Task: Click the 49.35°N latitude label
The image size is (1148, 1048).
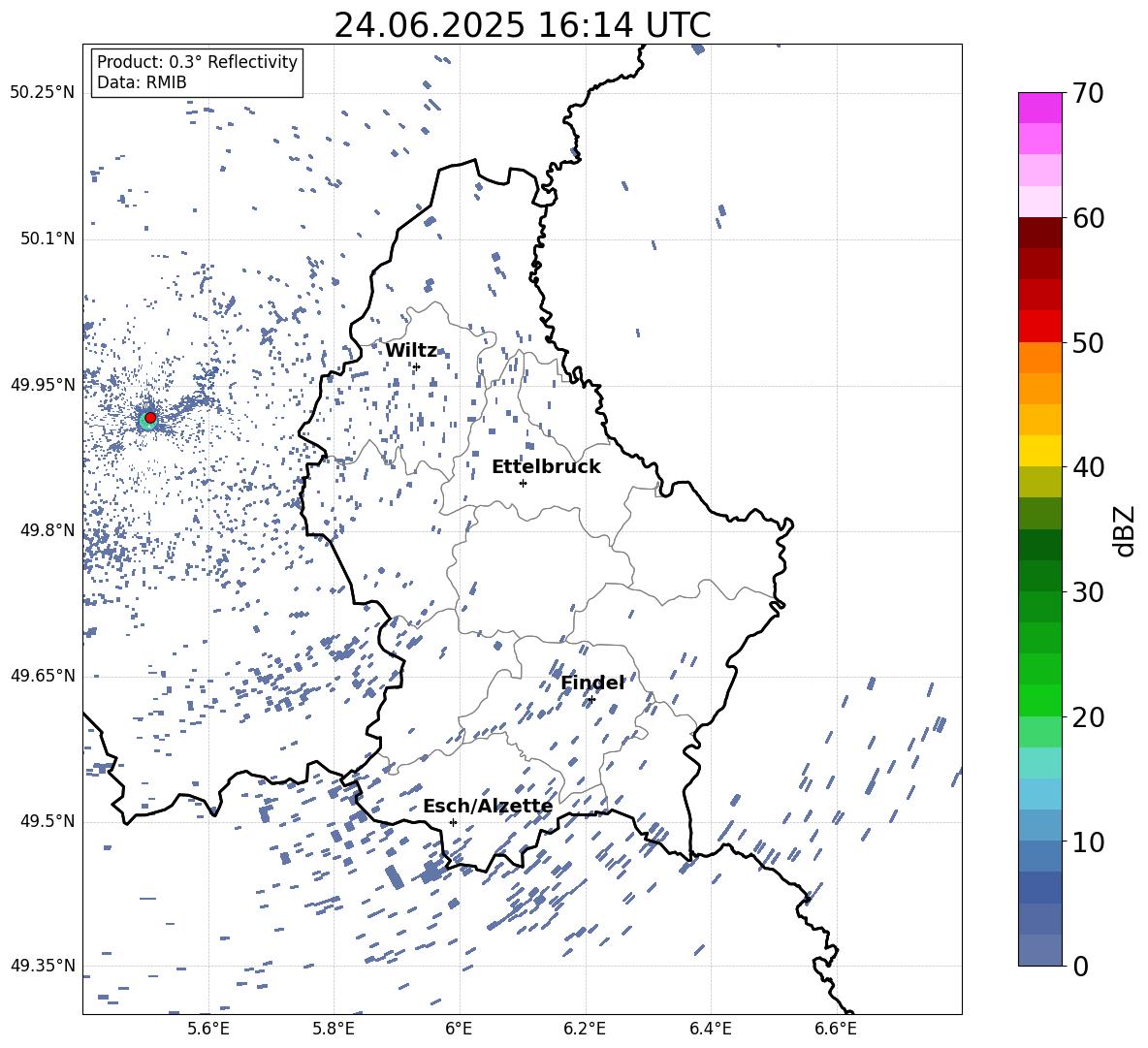Action: [x=42, y=966]
